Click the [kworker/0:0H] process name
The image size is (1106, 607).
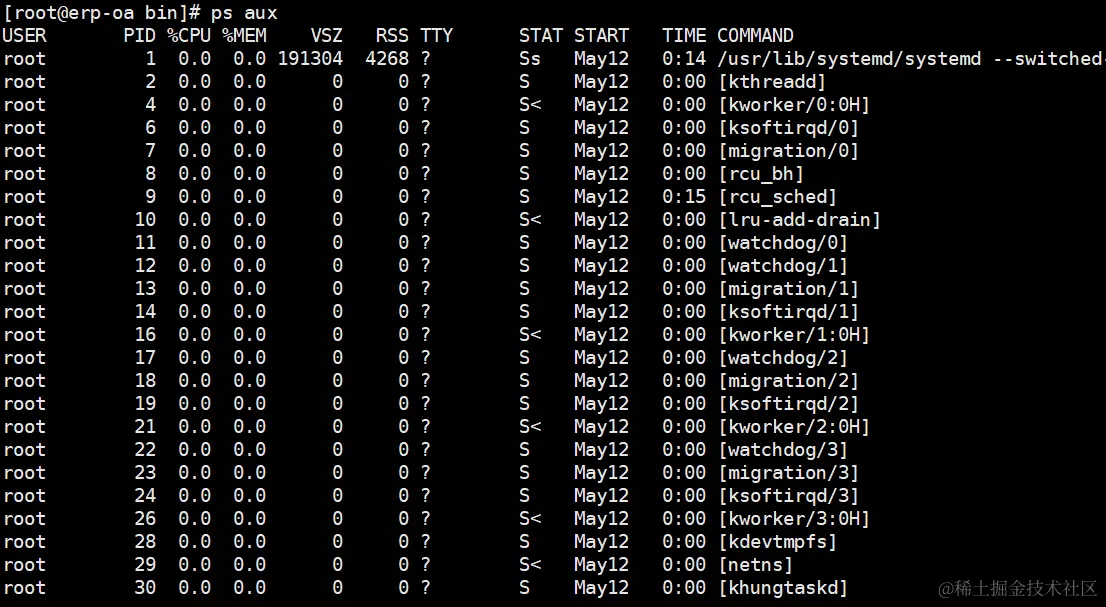pos(794,105)
